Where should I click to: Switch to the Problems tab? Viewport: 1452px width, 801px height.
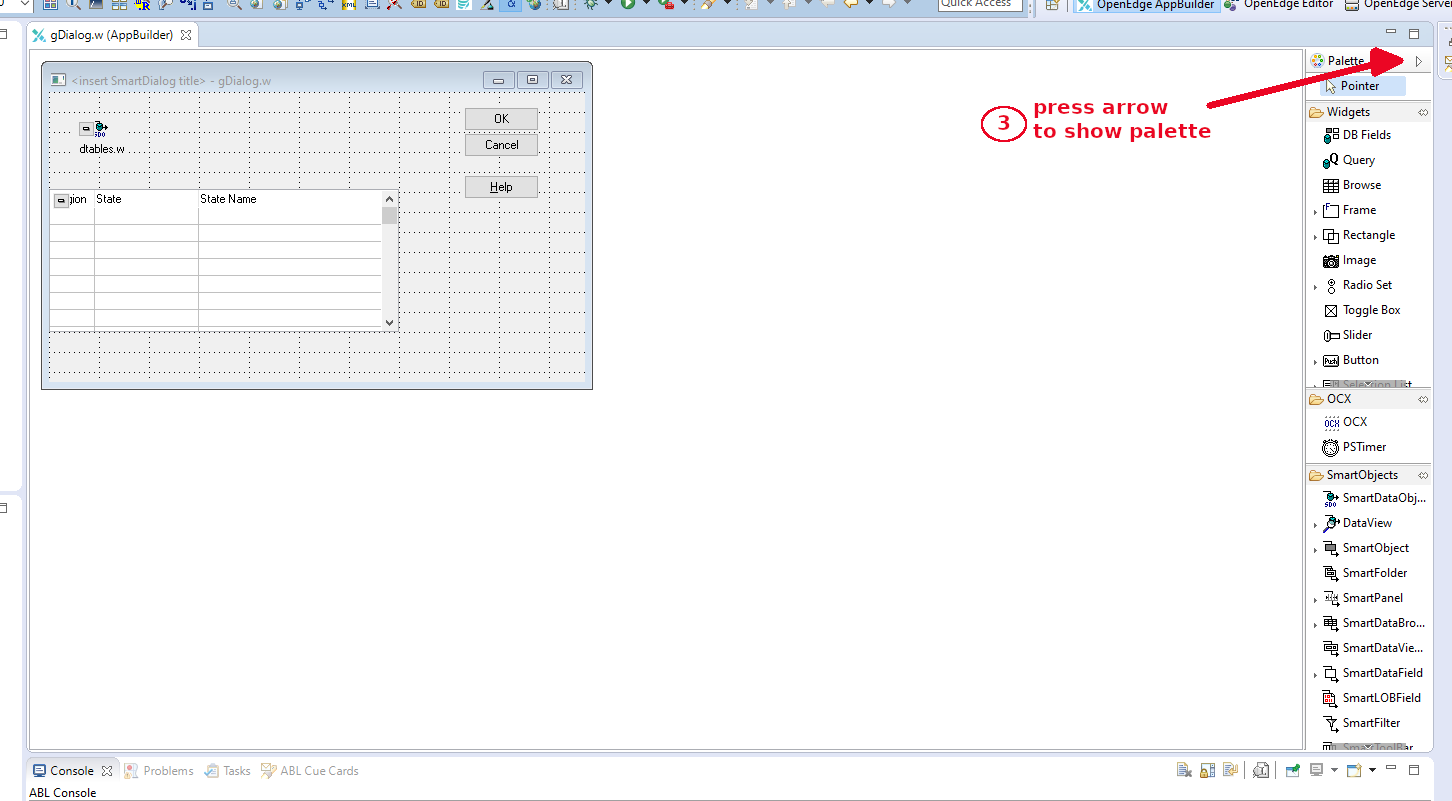pos(159,771)
